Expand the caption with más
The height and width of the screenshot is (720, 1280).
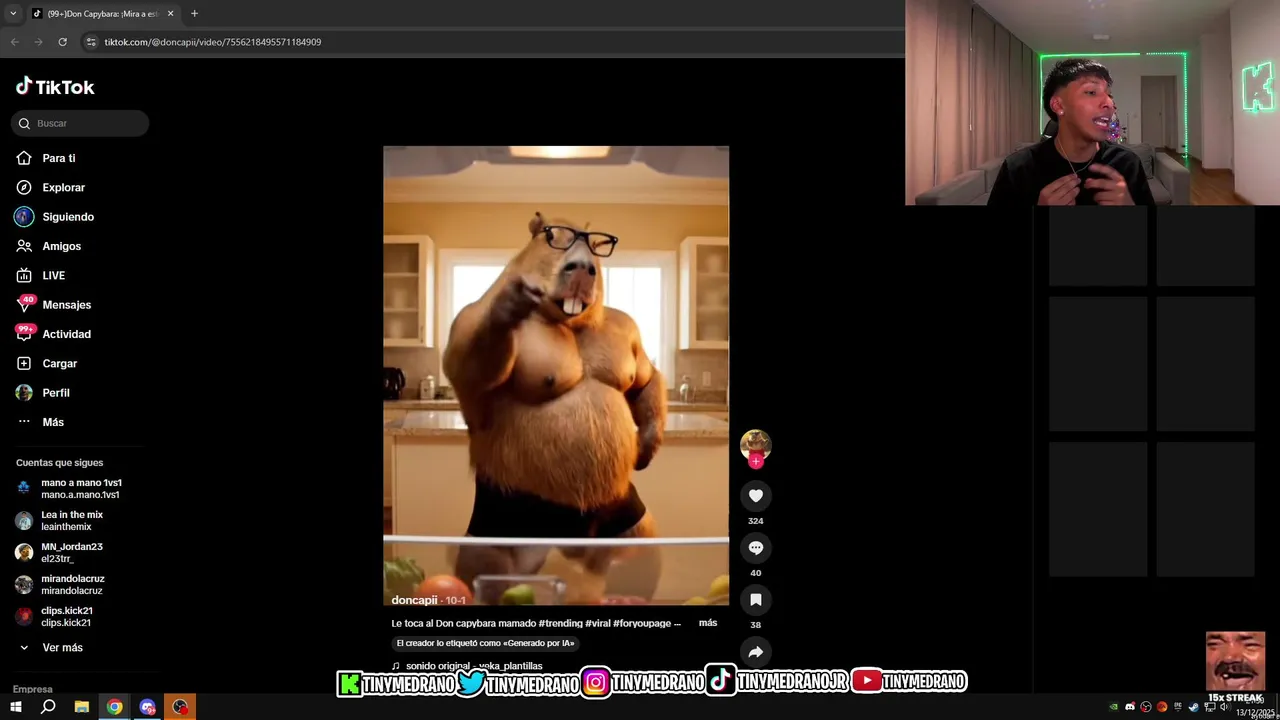(x=708, y=623)
